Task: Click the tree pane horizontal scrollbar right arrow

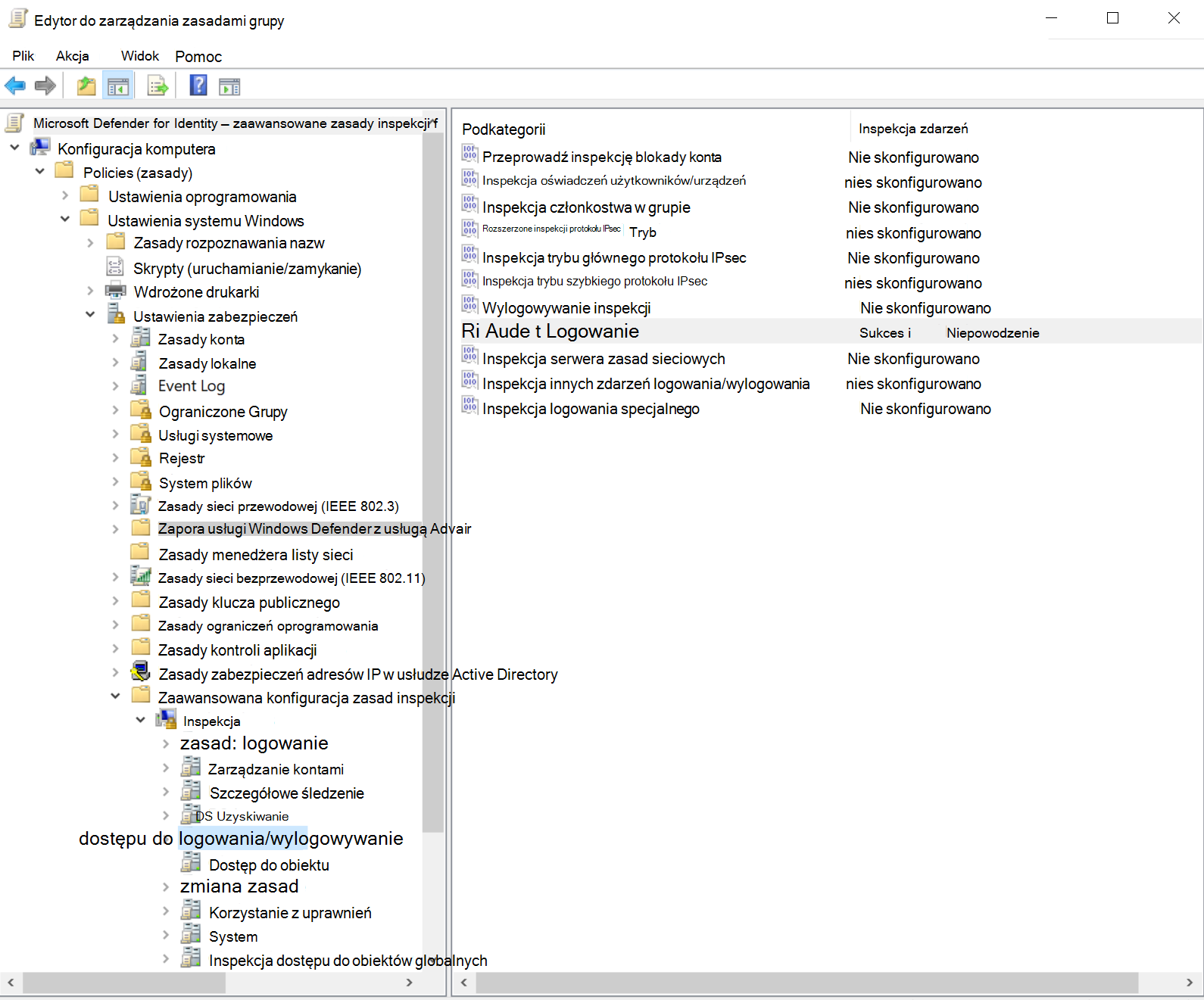Action: [x=410, y=983]
